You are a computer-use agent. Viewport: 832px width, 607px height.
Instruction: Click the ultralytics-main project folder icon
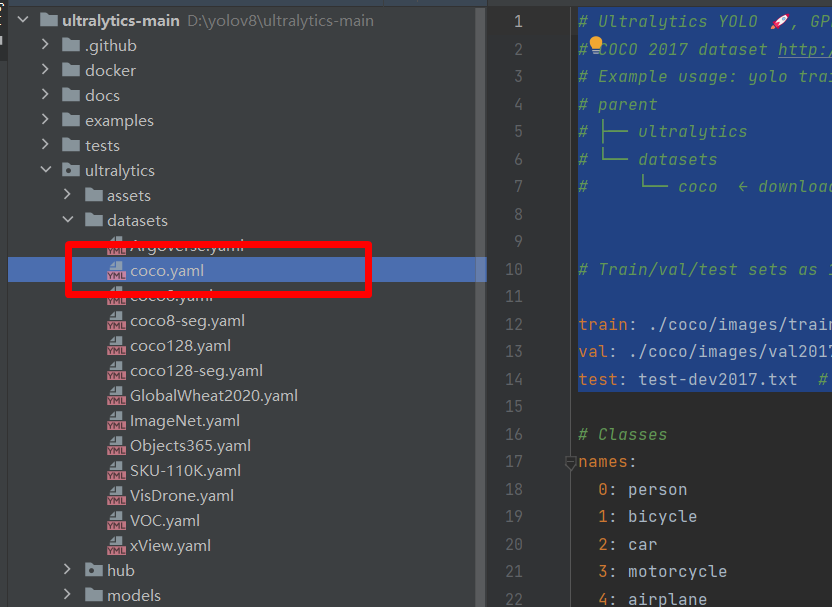49,21
